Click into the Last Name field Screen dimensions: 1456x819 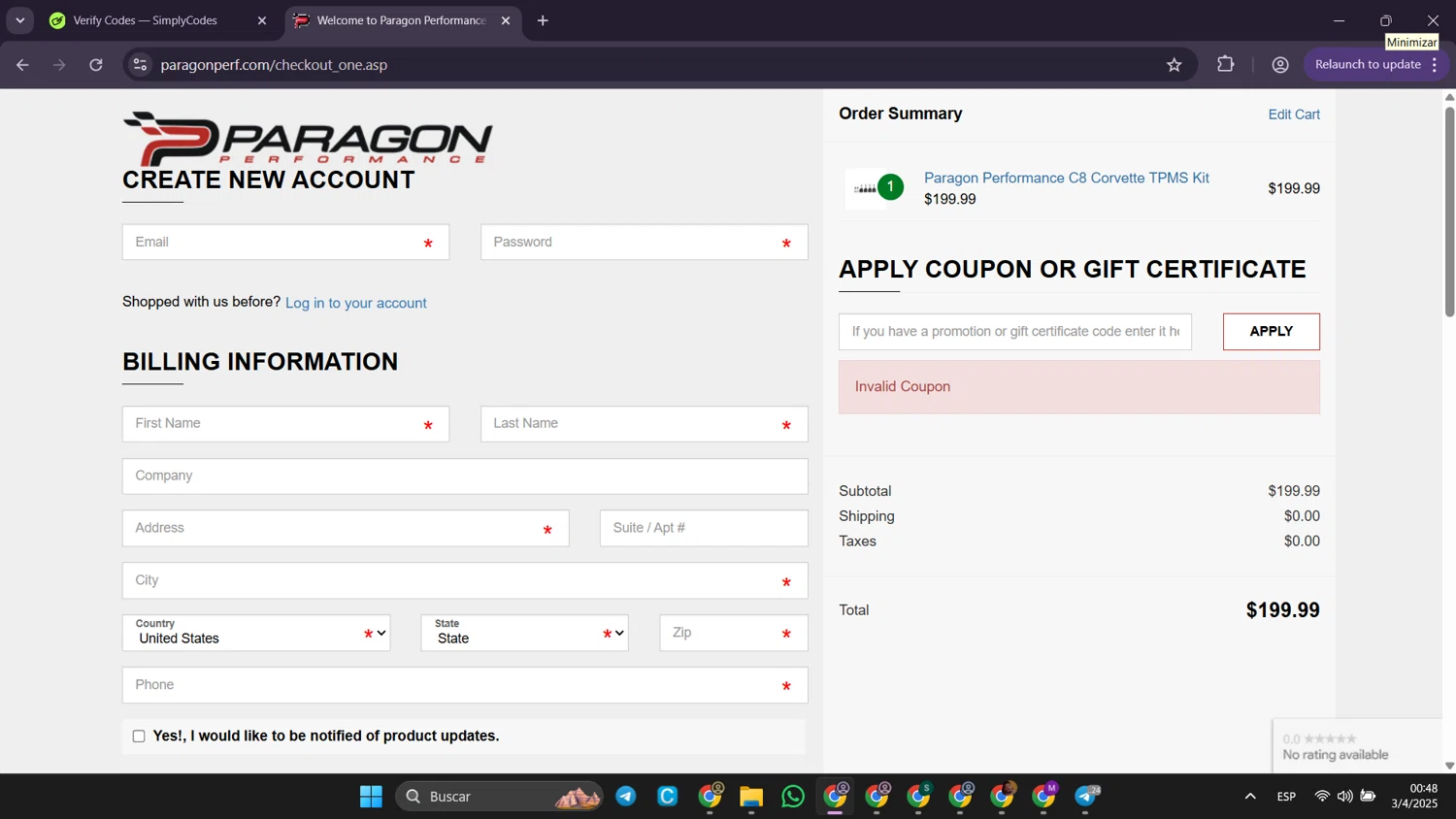point(645,424)
